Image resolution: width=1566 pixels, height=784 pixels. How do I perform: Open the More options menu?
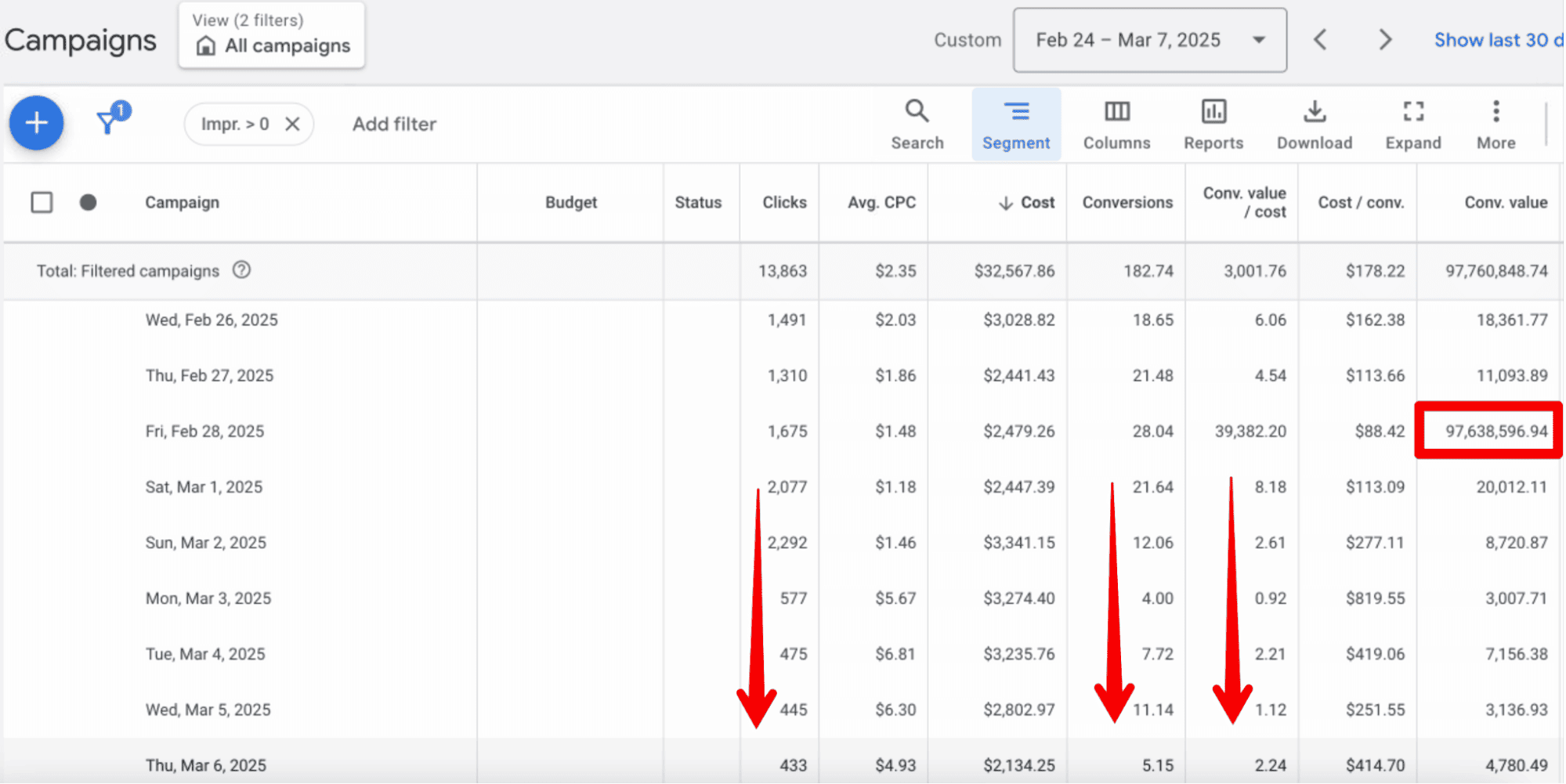pos(1495,125)
